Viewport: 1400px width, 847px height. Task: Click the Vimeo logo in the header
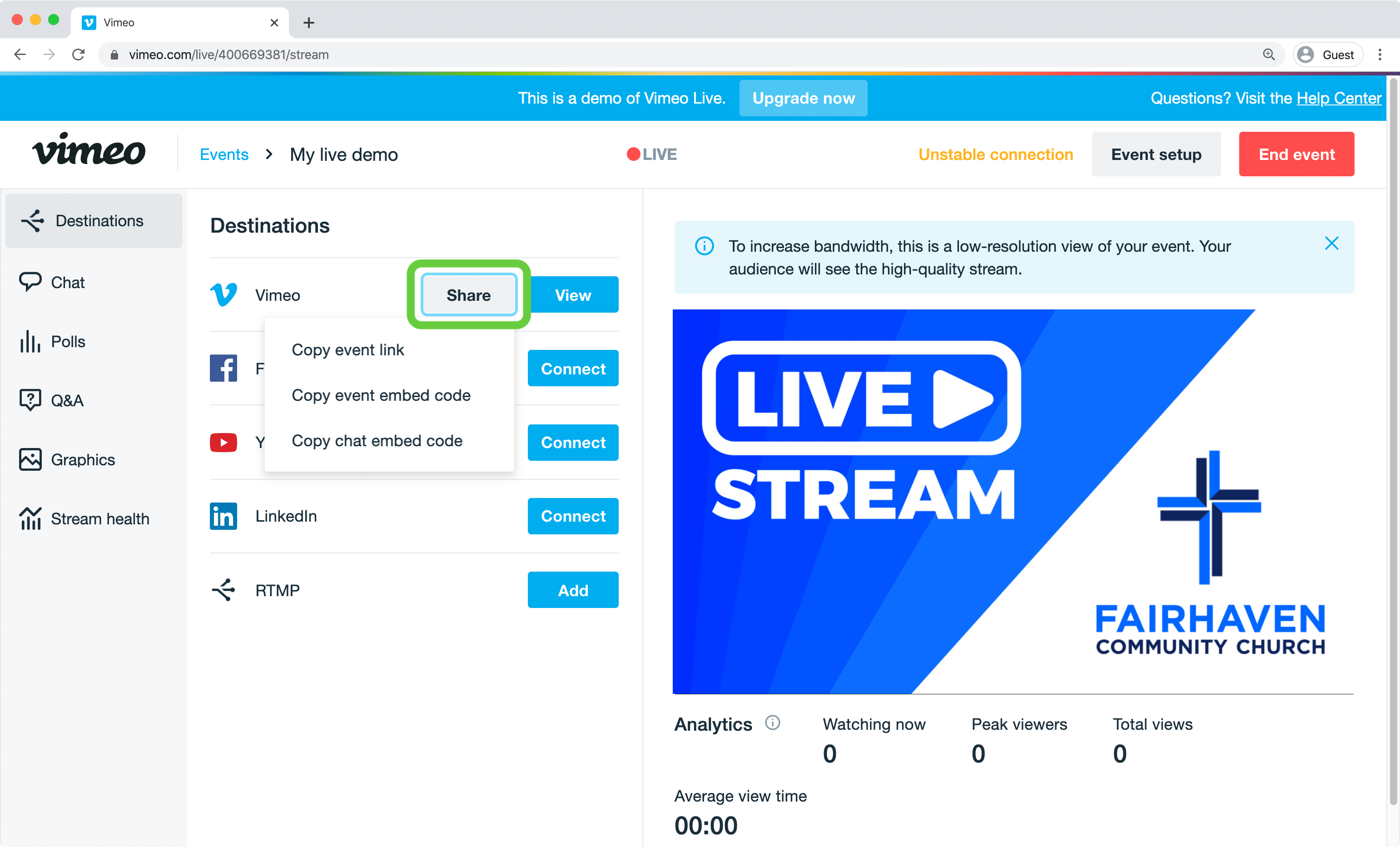pos(89,150)
